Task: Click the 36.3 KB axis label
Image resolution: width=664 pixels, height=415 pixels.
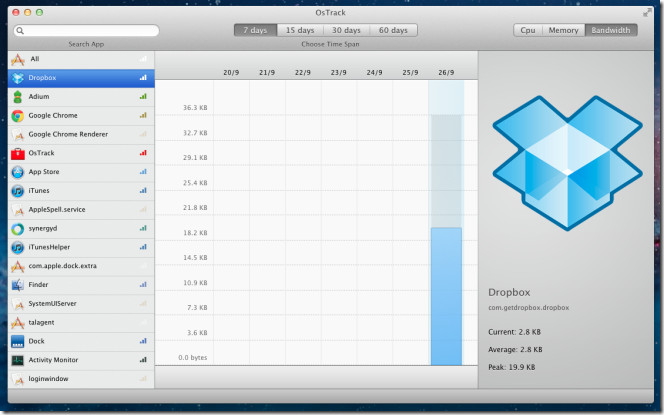Action: (x=195, y=108)
